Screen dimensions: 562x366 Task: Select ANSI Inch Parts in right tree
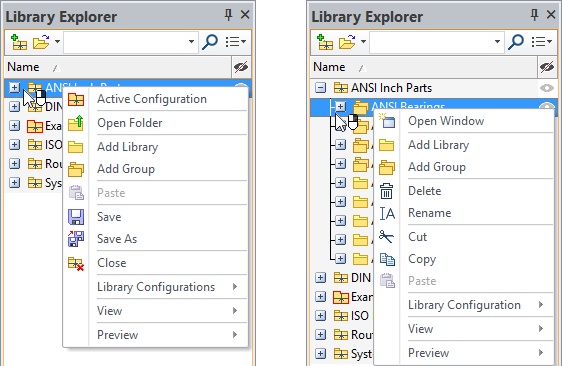point(391,88)
